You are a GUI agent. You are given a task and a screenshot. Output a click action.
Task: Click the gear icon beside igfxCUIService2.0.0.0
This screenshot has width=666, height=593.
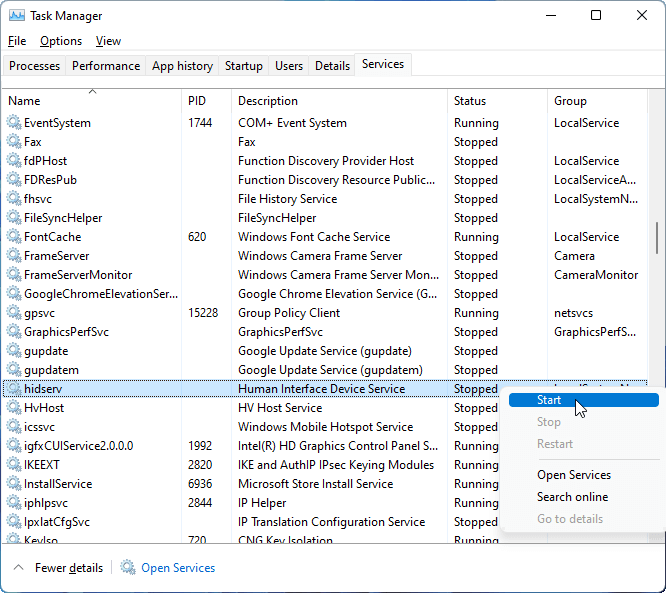pyautogui.click(x=14, y=446)
